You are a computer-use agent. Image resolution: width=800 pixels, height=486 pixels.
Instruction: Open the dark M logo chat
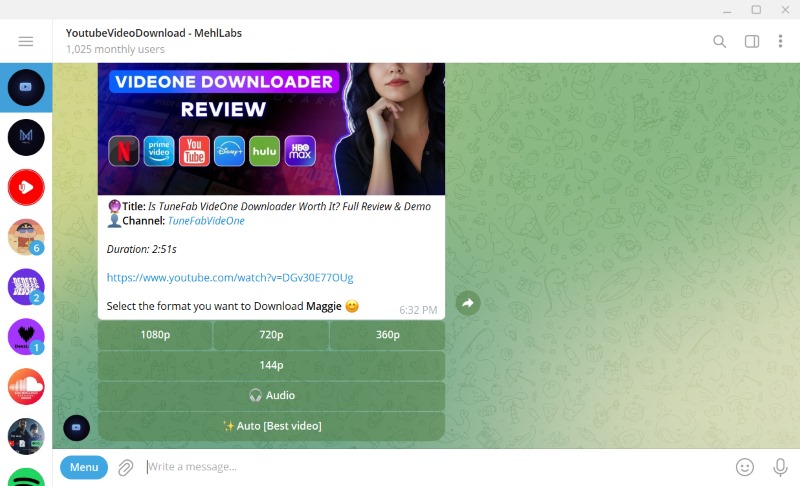26,137
